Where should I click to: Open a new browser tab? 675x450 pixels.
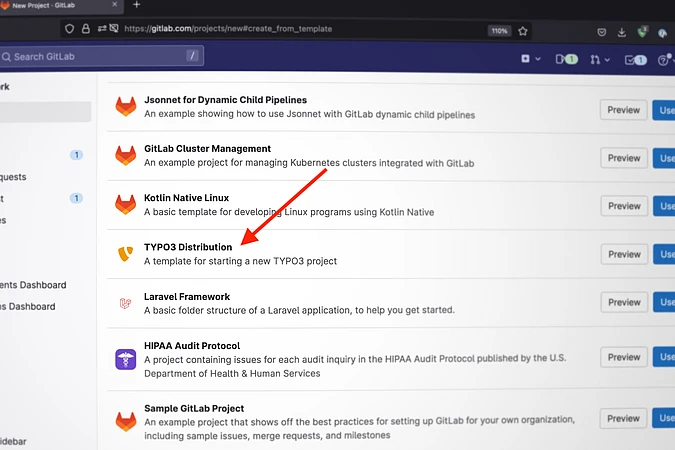136,5
